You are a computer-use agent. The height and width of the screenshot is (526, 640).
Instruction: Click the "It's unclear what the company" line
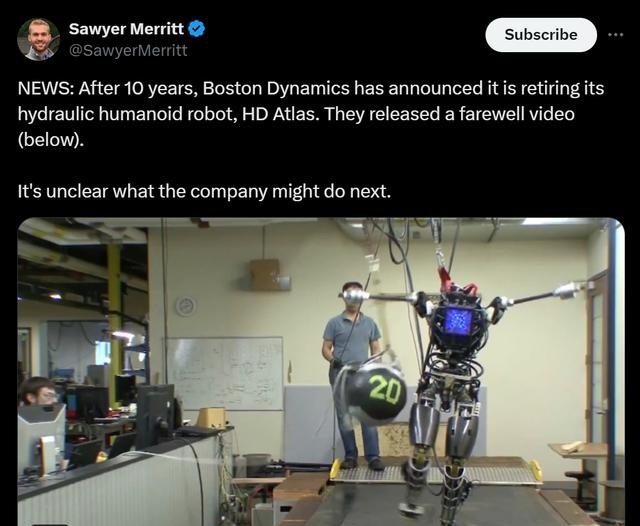(x=204, y=191)
